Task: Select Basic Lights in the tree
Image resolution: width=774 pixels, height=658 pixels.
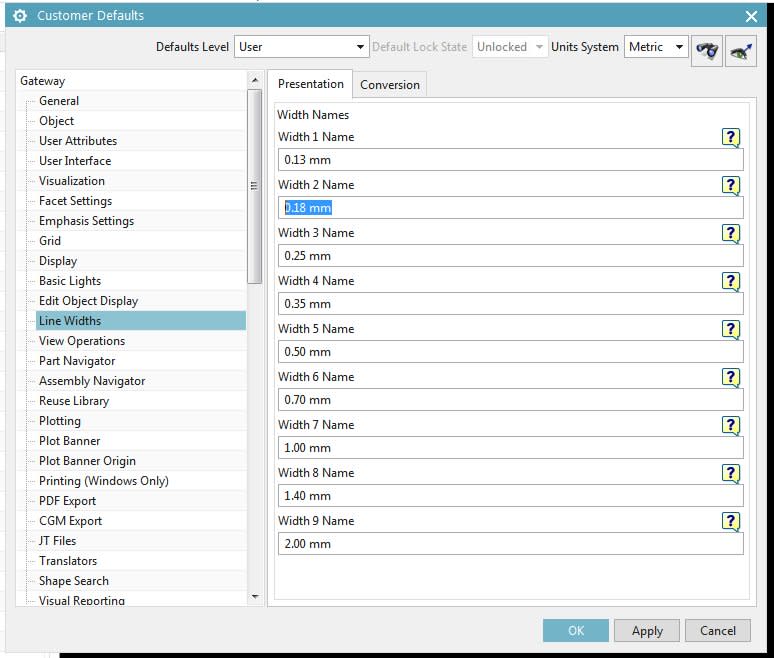Action: pos(70,281)
